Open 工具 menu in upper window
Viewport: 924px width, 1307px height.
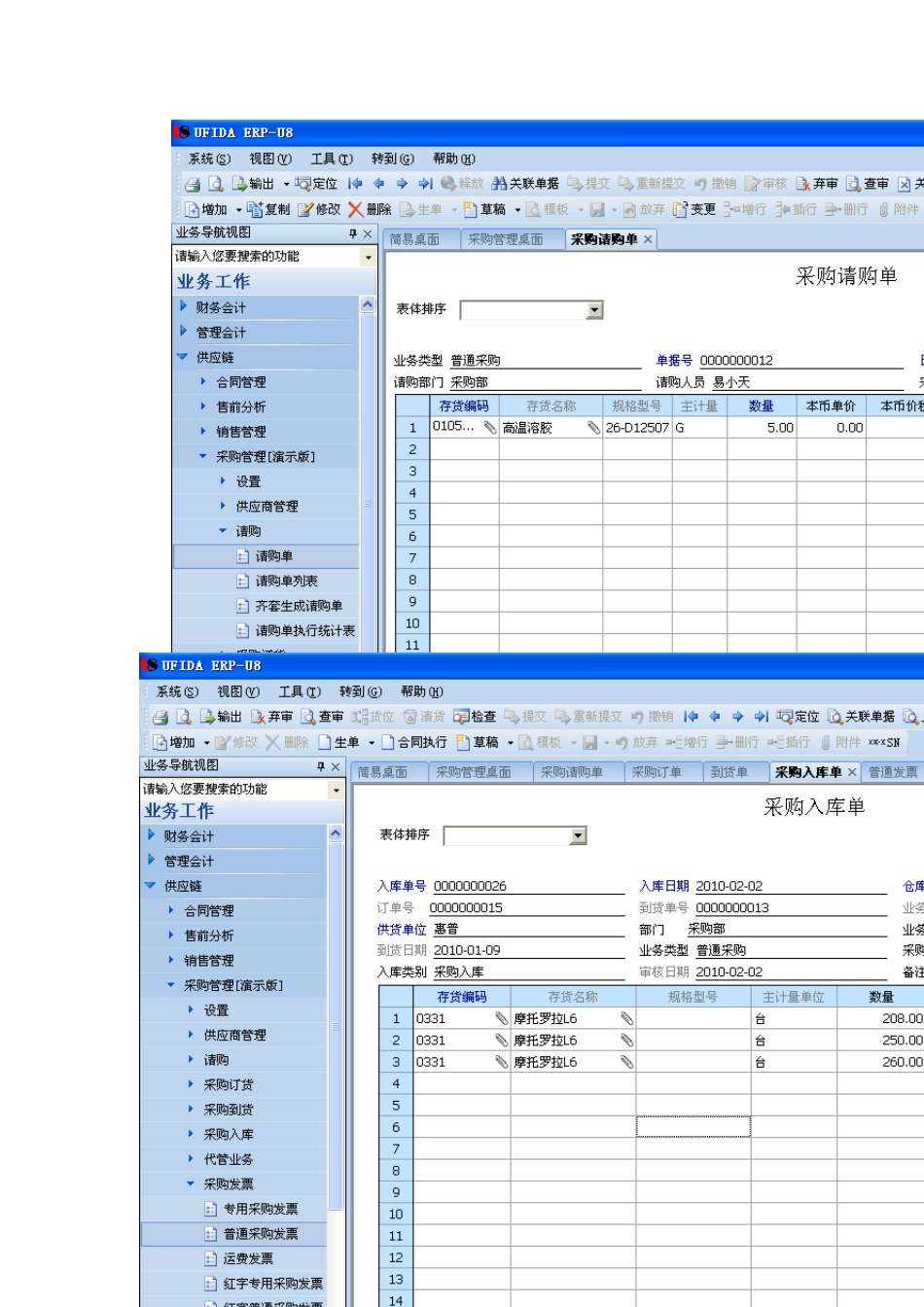click(x=332, y=159)
